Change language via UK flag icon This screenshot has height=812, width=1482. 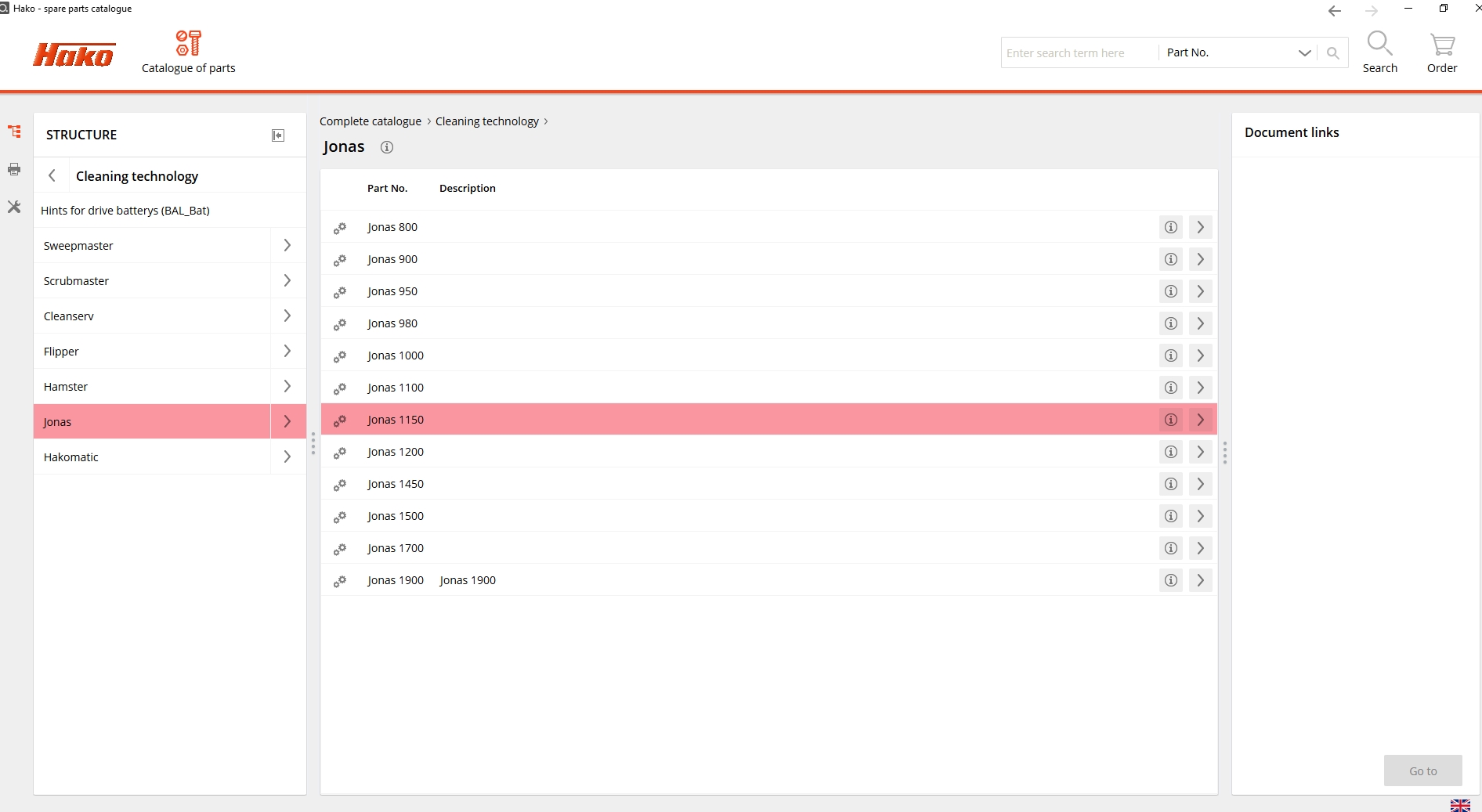(1460, 805)
